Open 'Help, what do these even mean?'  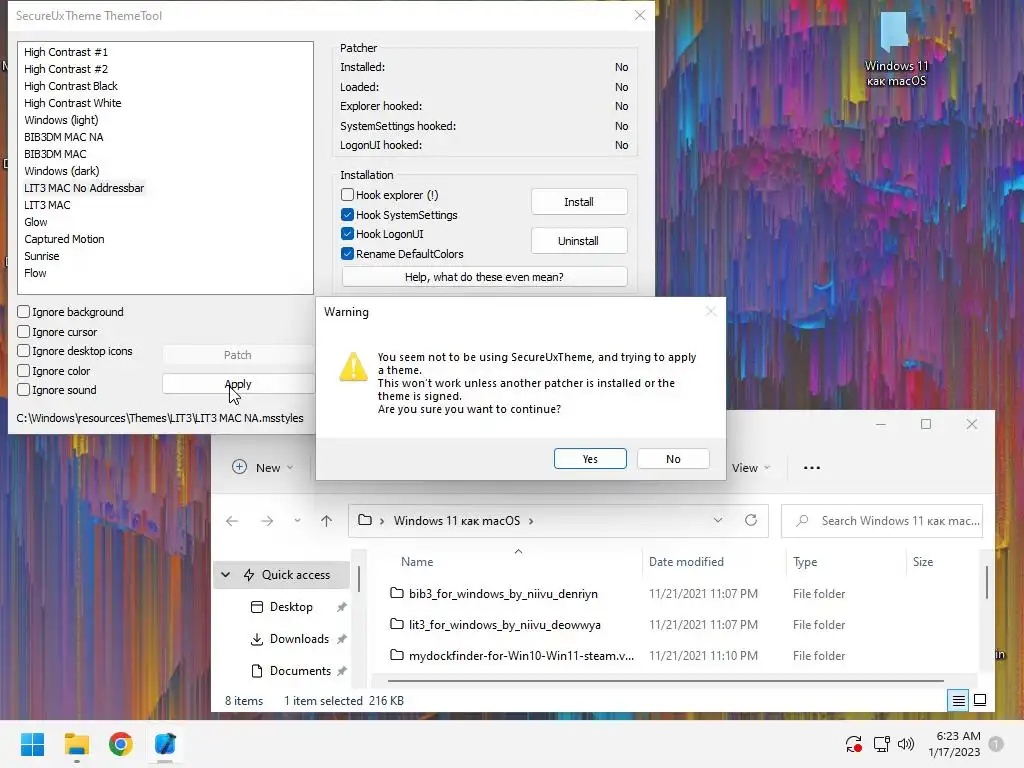coord(484,277)
